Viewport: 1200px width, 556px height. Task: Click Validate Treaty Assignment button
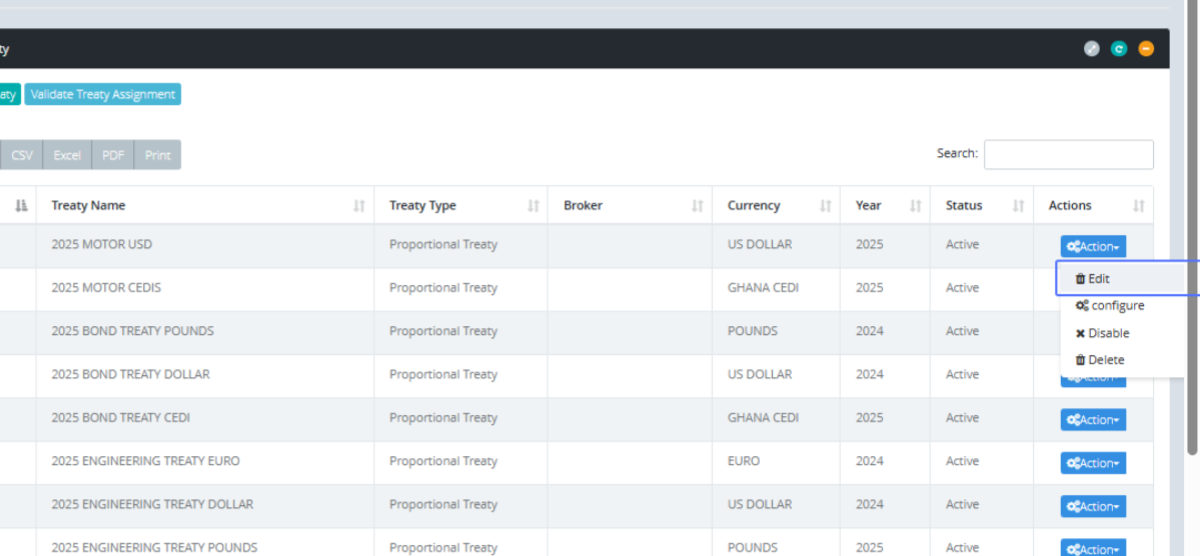[x=103, y=95]
